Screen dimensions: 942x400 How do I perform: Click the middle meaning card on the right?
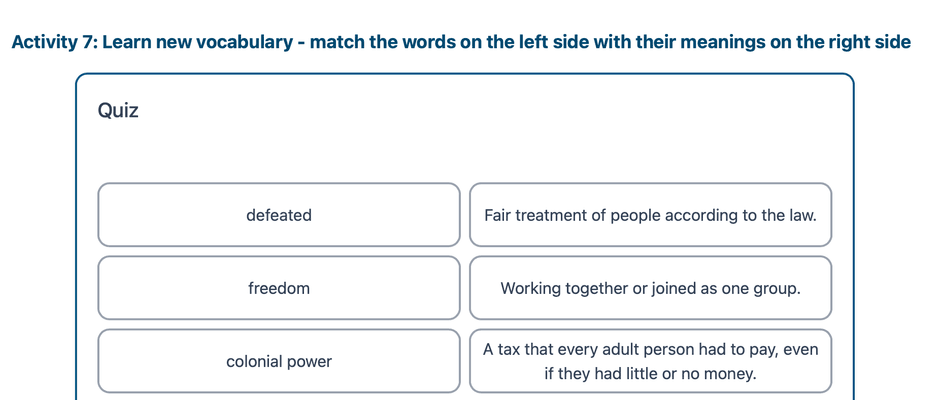[650, 288]
